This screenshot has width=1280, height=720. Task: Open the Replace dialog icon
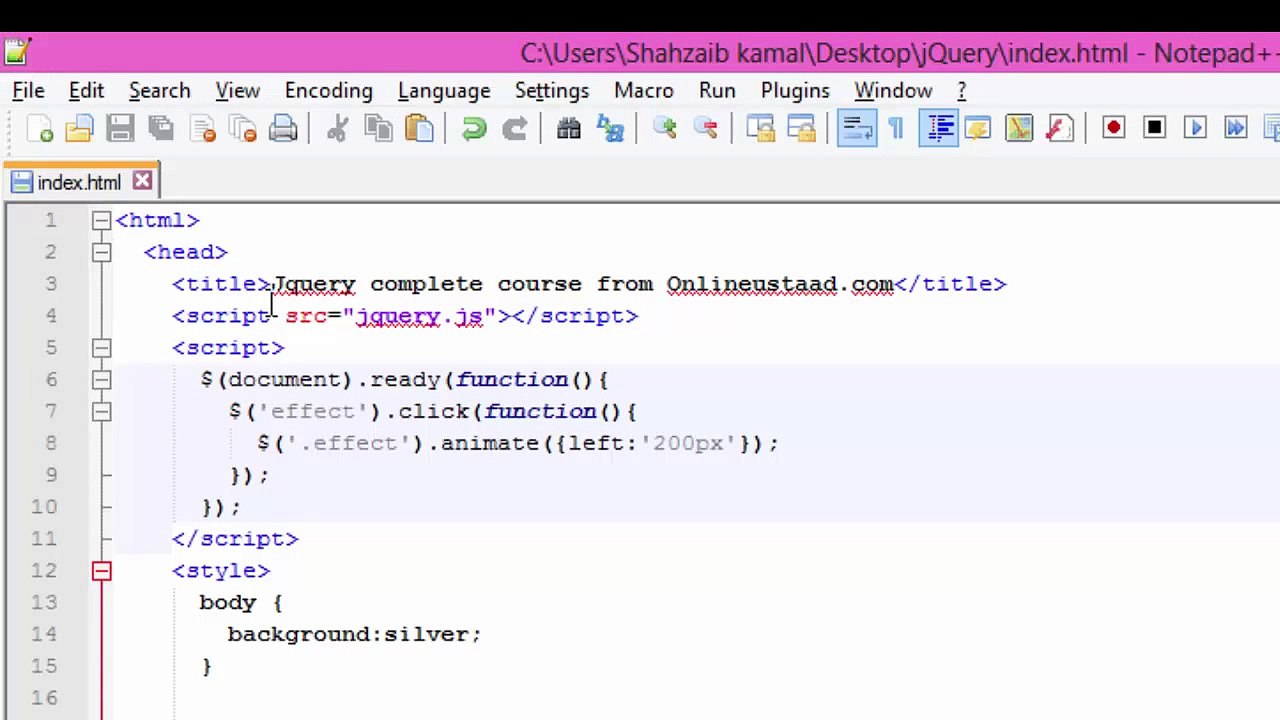pos(610,128)
